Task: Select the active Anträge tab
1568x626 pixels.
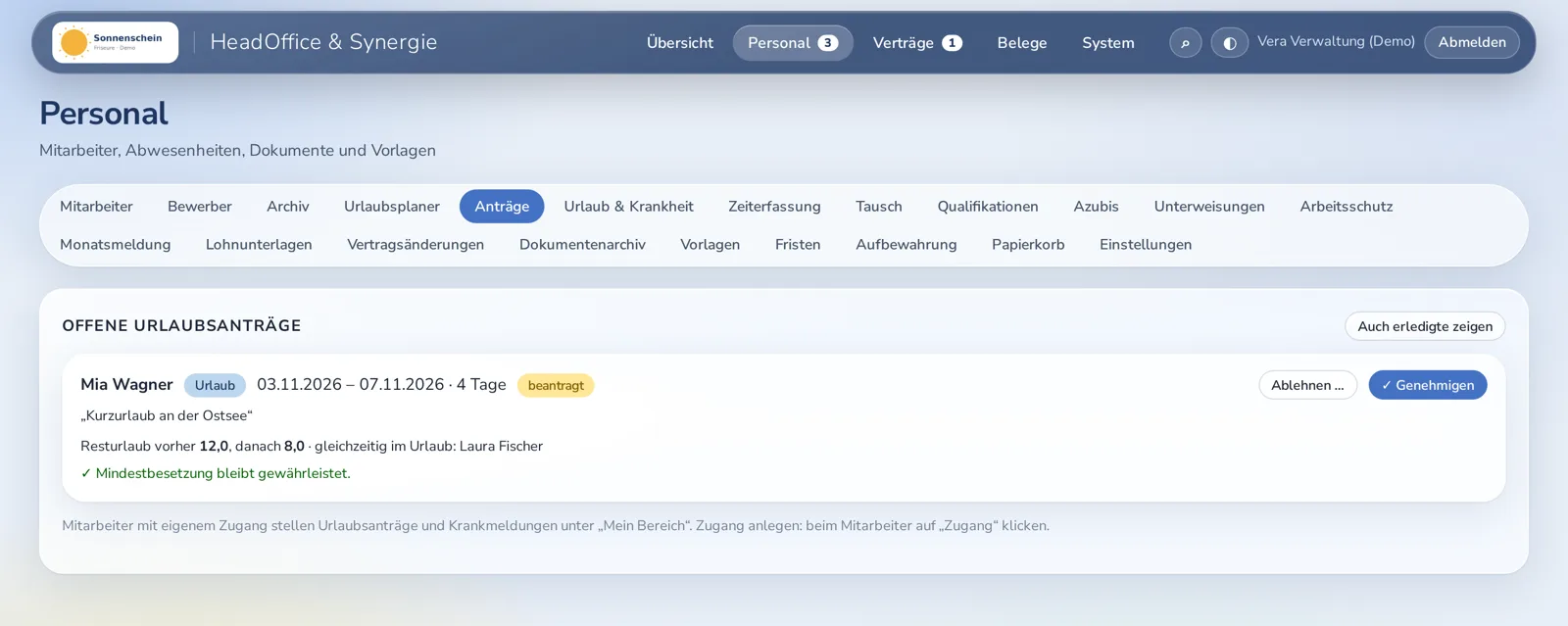Action: 502,207
